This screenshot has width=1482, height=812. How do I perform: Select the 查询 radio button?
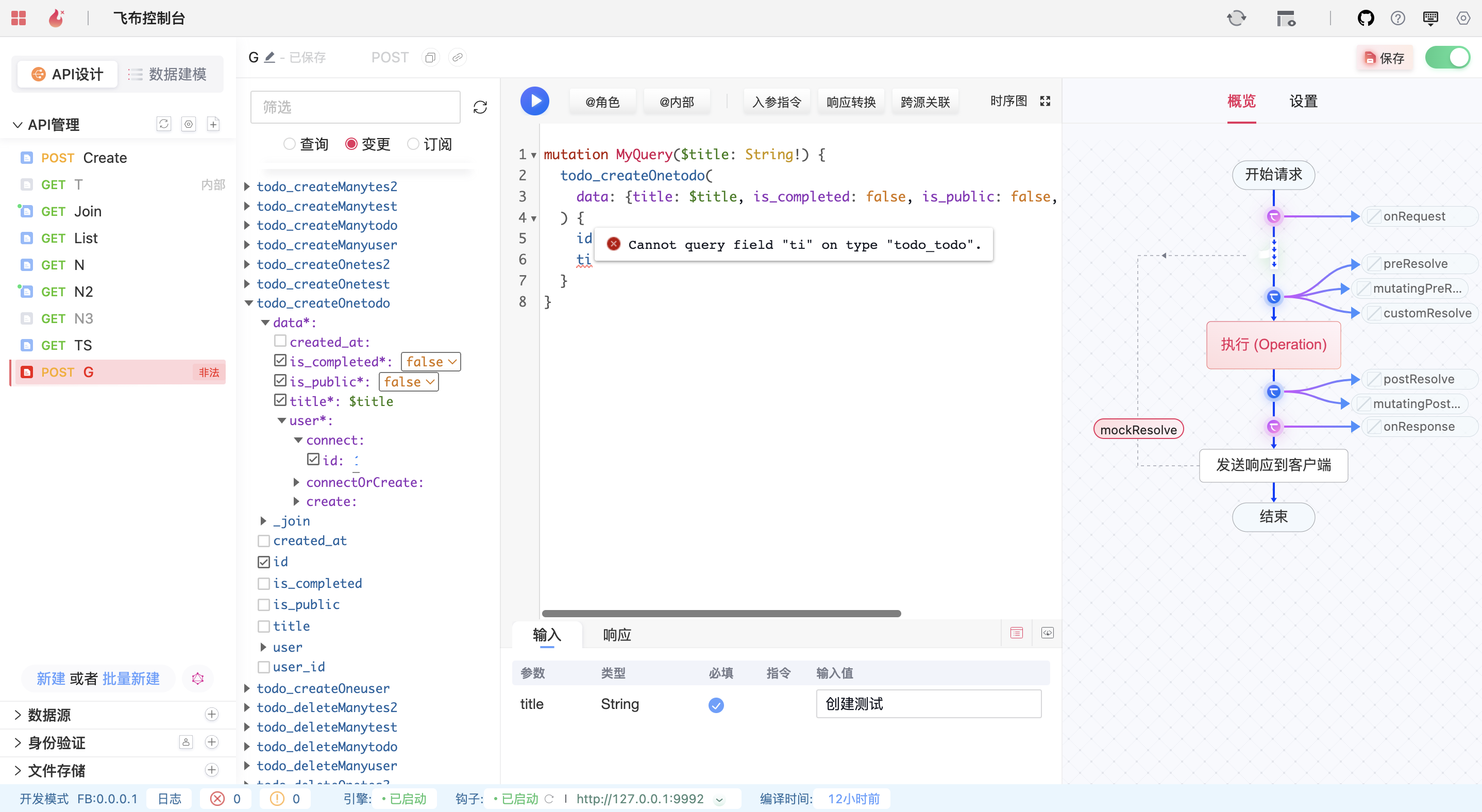290,144
